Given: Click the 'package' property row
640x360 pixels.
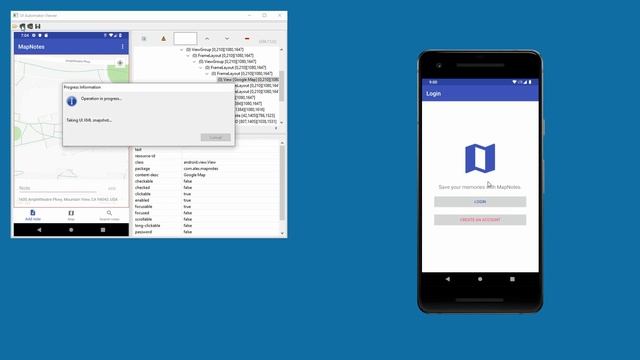Looking at the screenshot, I should pyautogui.click(x=206, y=169).
